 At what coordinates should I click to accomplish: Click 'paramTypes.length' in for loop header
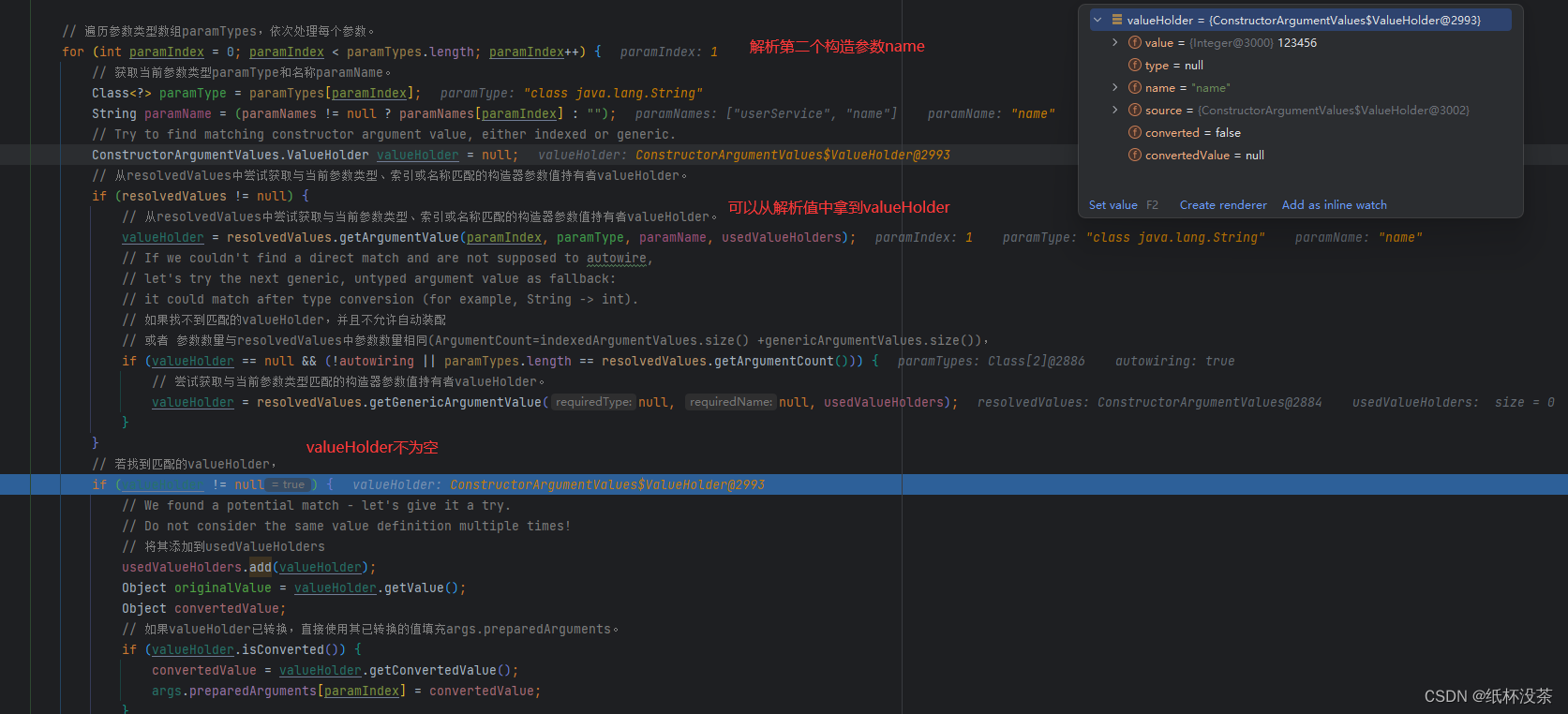[x=413, y=52]
